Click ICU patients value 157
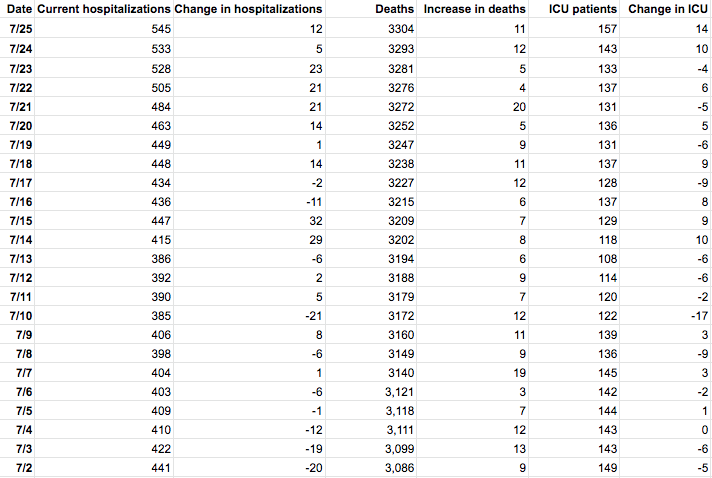The height and width of the screenshot is (478, 712). [604, 29]
